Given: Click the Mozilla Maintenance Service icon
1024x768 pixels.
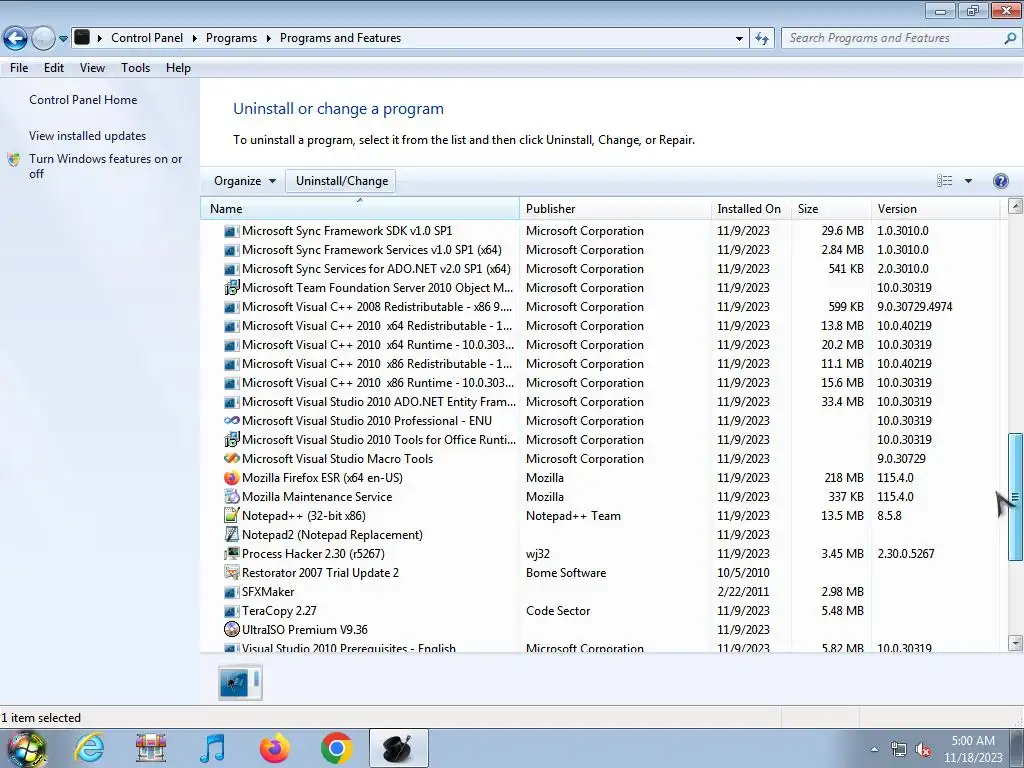Looking at the screenshot, I should click(231, 497).
